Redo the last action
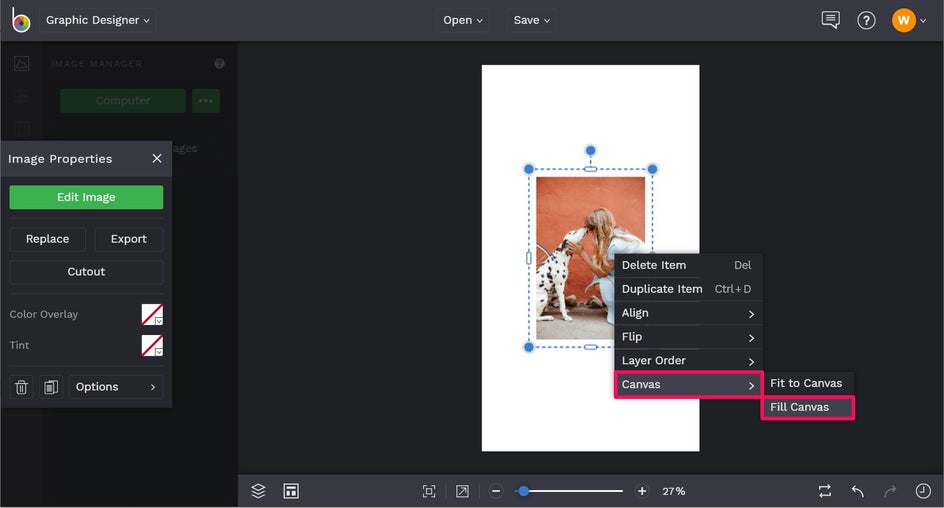944x508 pixels. coord(890,491)
